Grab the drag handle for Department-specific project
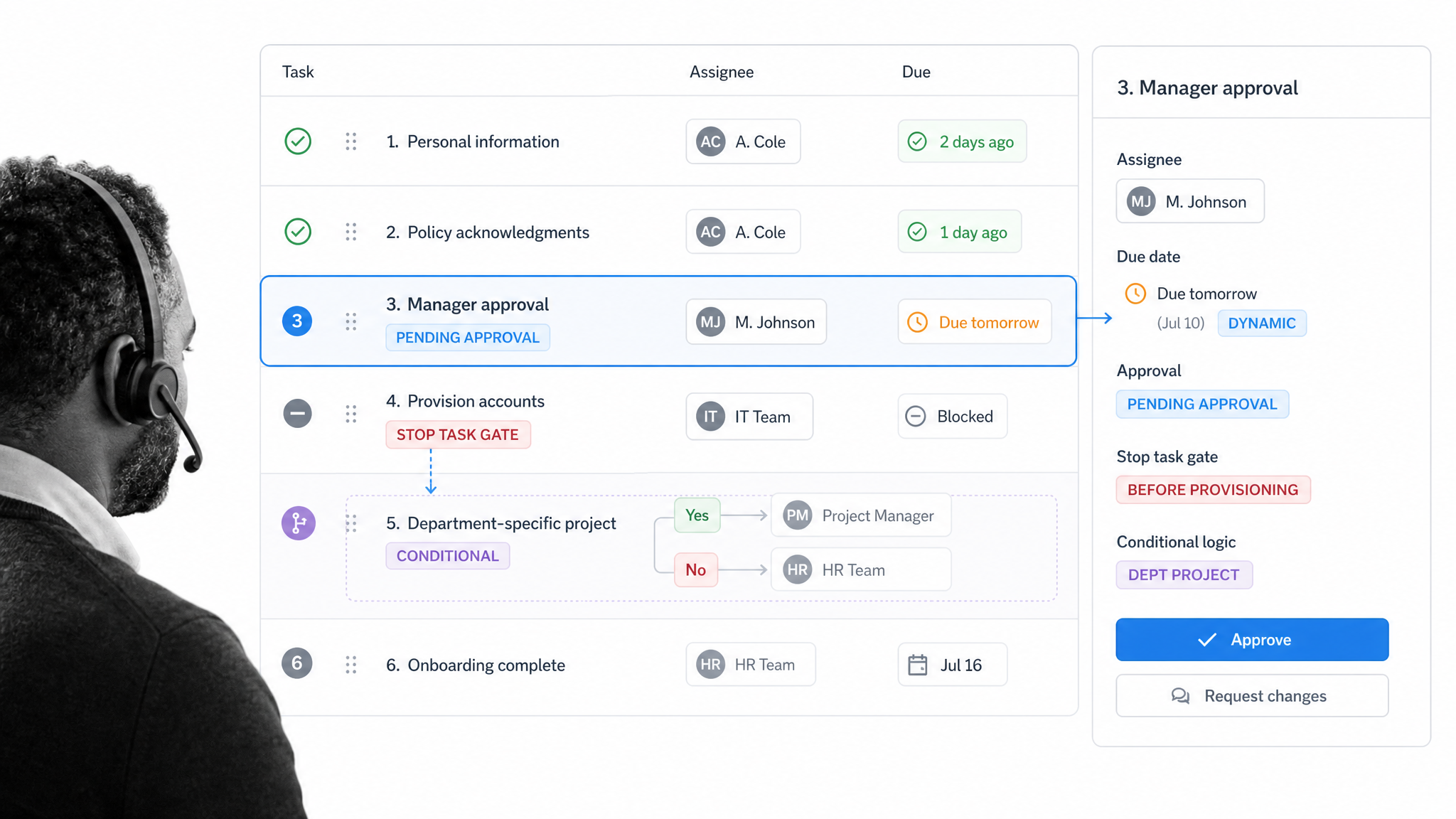 [351, 524]
